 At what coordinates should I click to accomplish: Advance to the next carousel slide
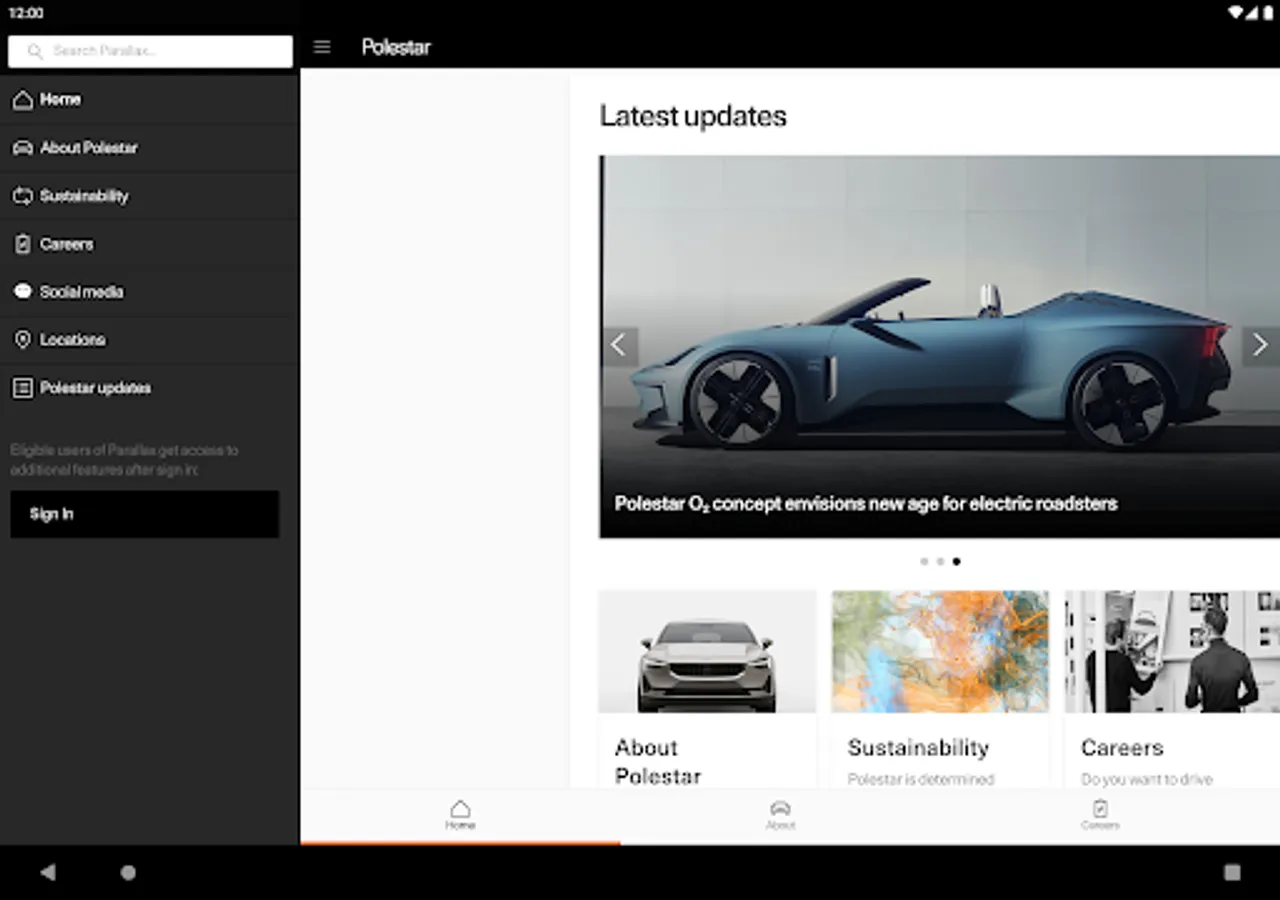tap(1260, 346)
